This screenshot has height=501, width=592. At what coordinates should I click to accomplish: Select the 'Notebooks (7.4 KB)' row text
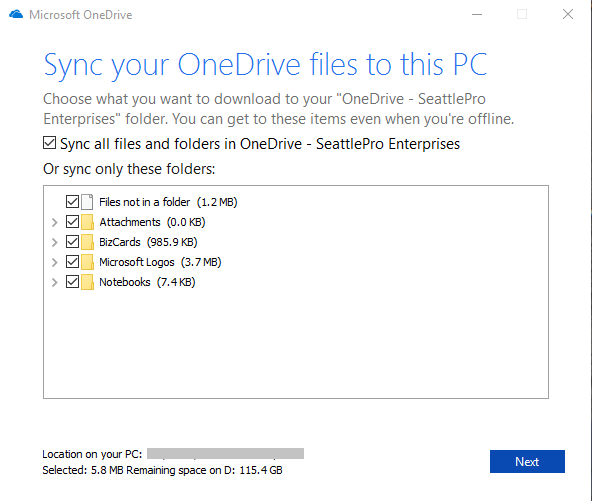(147, 282)
